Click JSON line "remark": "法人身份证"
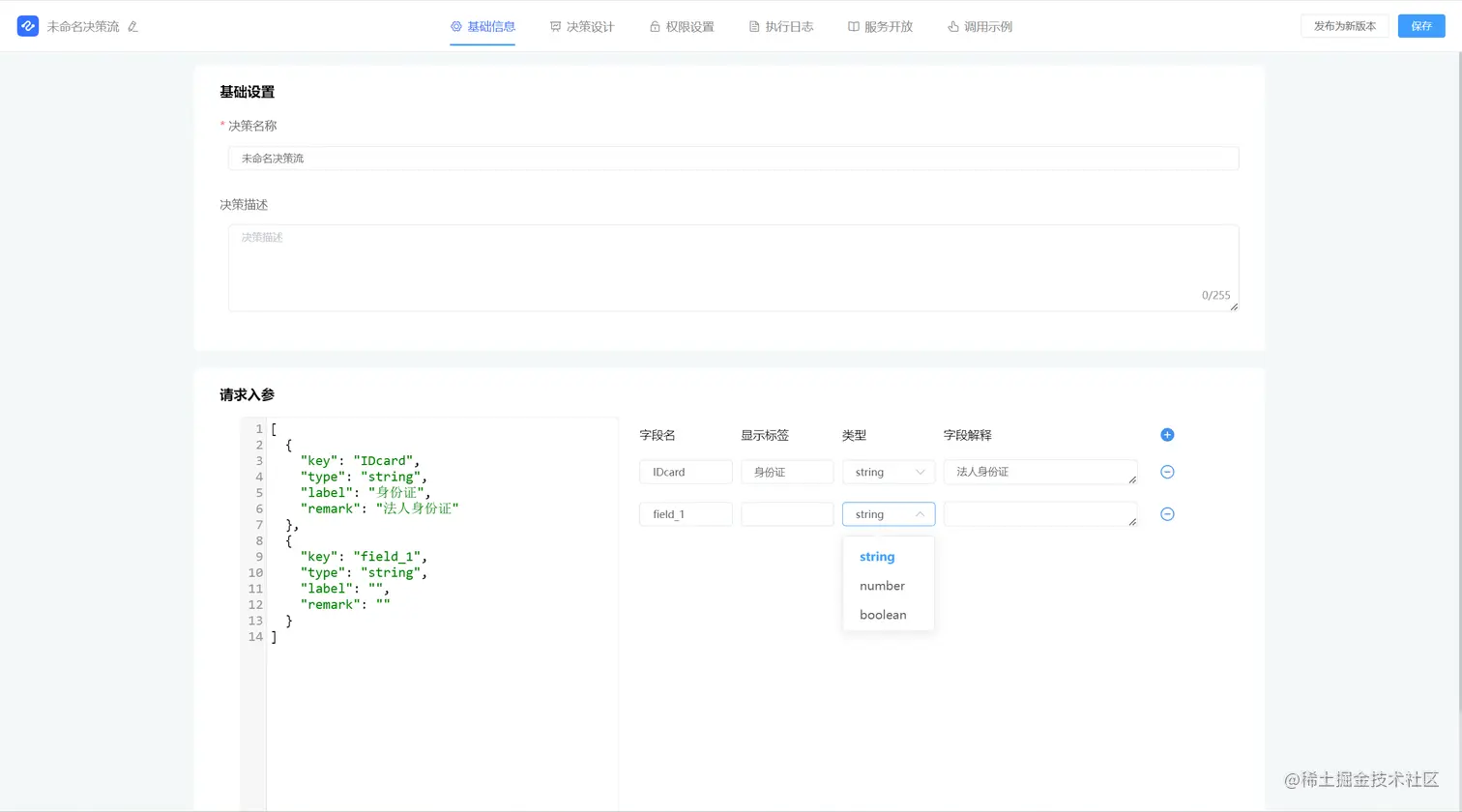 pos(380,508)
